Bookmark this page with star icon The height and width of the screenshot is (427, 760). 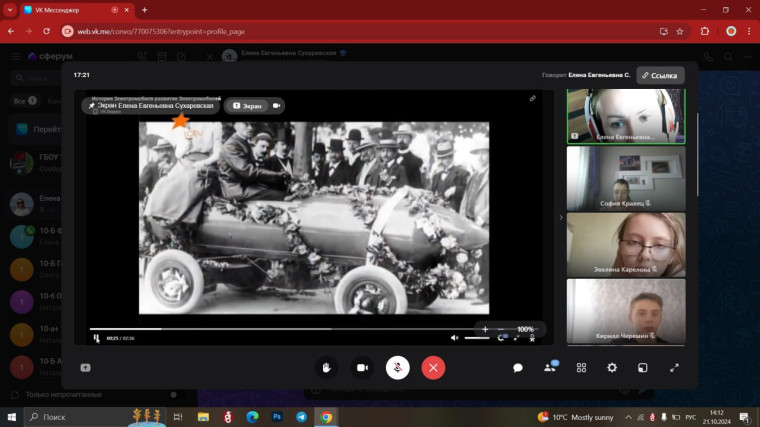point(680,32)
